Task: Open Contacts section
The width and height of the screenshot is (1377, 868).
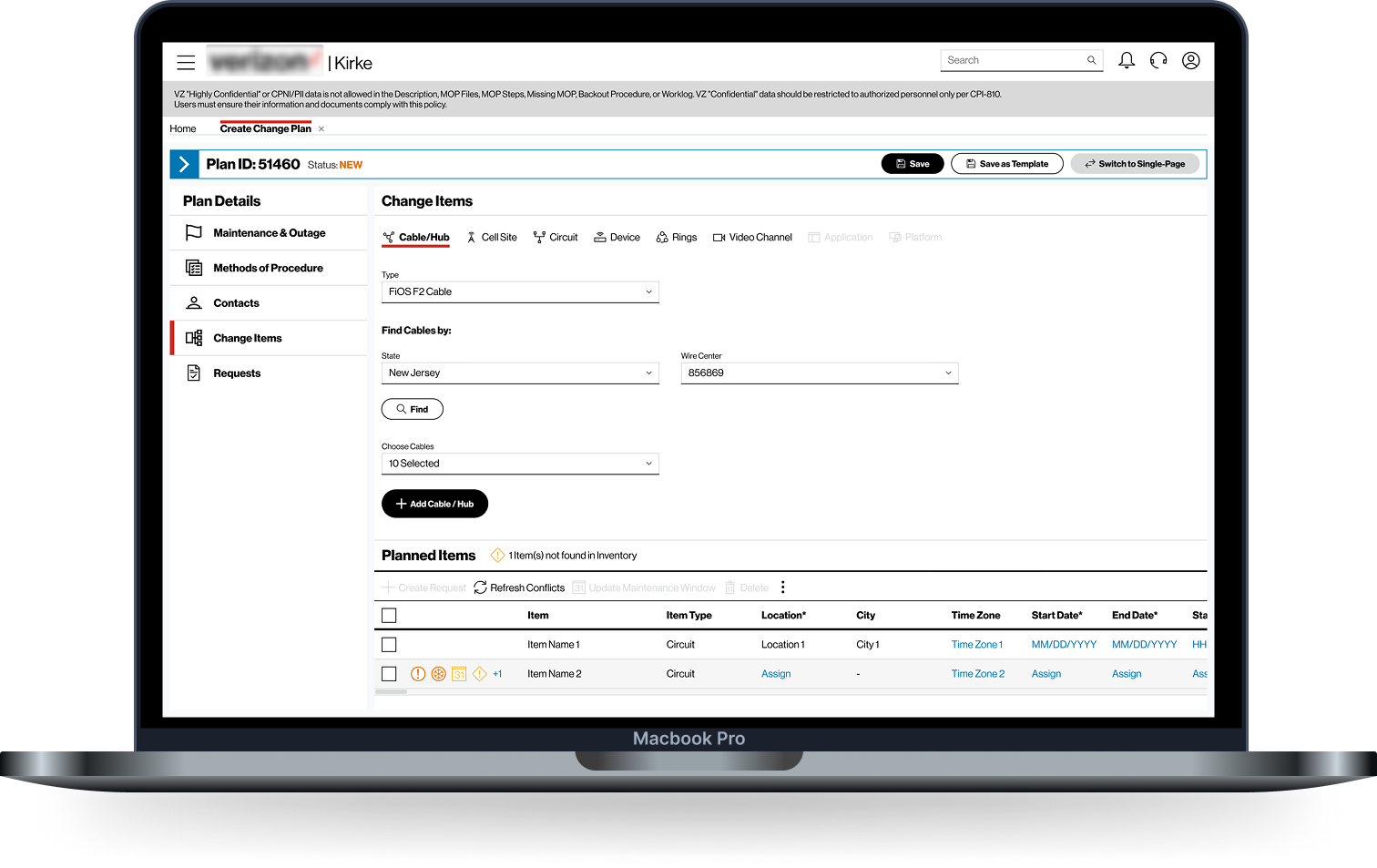Action: tap(269, 303)
